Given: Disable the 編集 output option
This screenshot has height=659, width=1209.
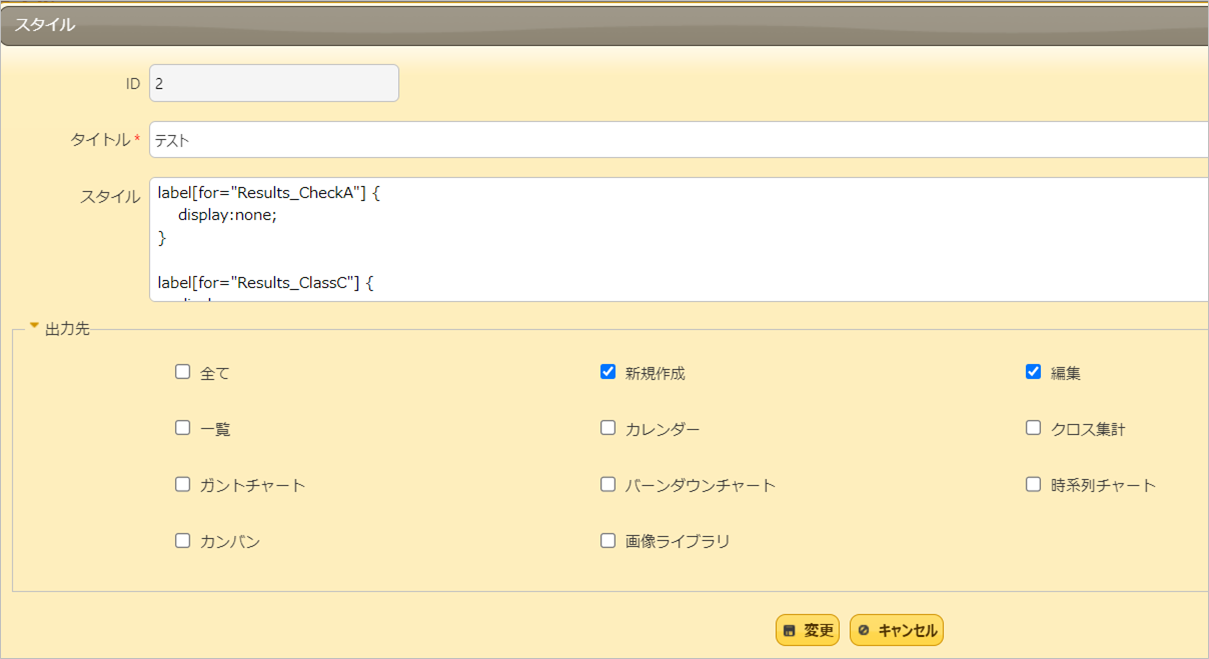Looking at the screenshot, I should (1032, 371).
